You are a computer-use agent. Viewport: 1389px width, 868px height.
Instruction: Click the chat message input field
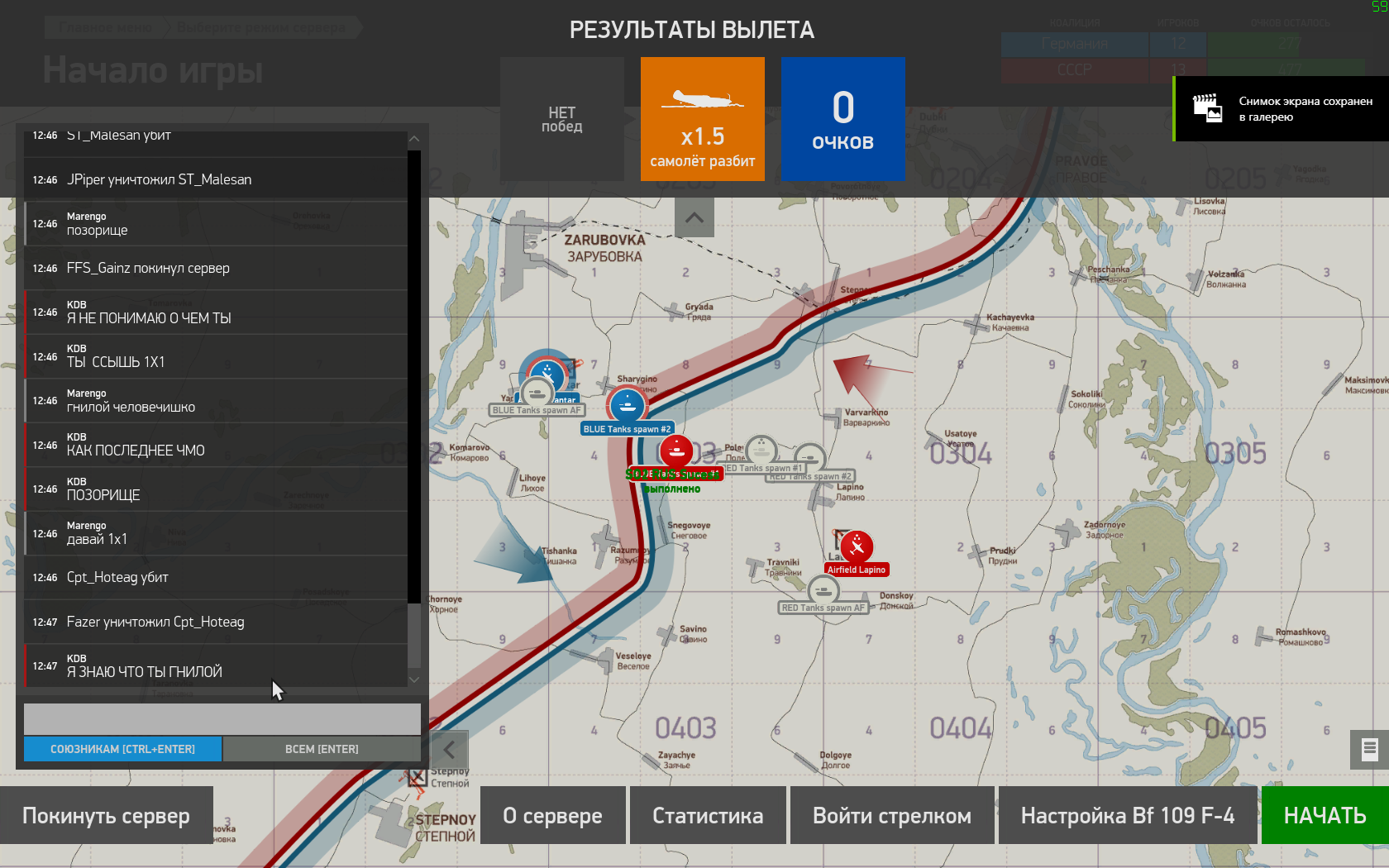point(222,718)
